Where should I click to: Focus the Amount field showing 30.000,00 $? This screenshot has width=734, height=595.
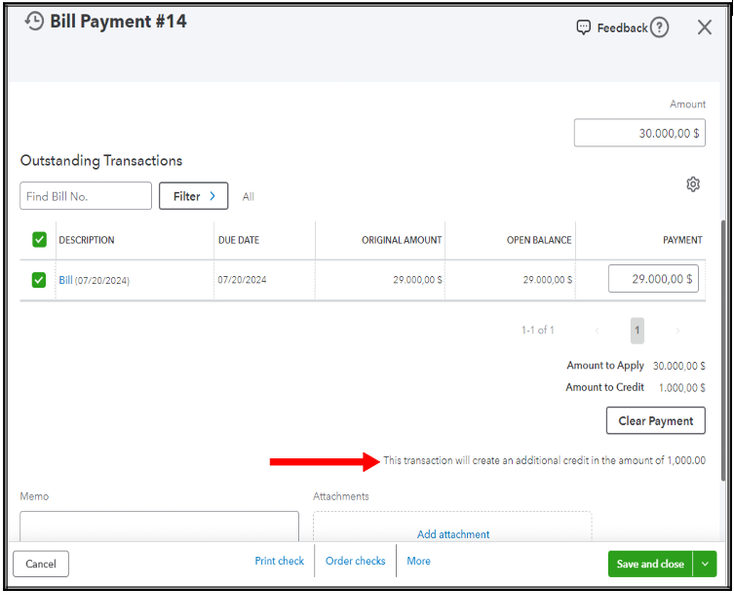pos(639,133)
